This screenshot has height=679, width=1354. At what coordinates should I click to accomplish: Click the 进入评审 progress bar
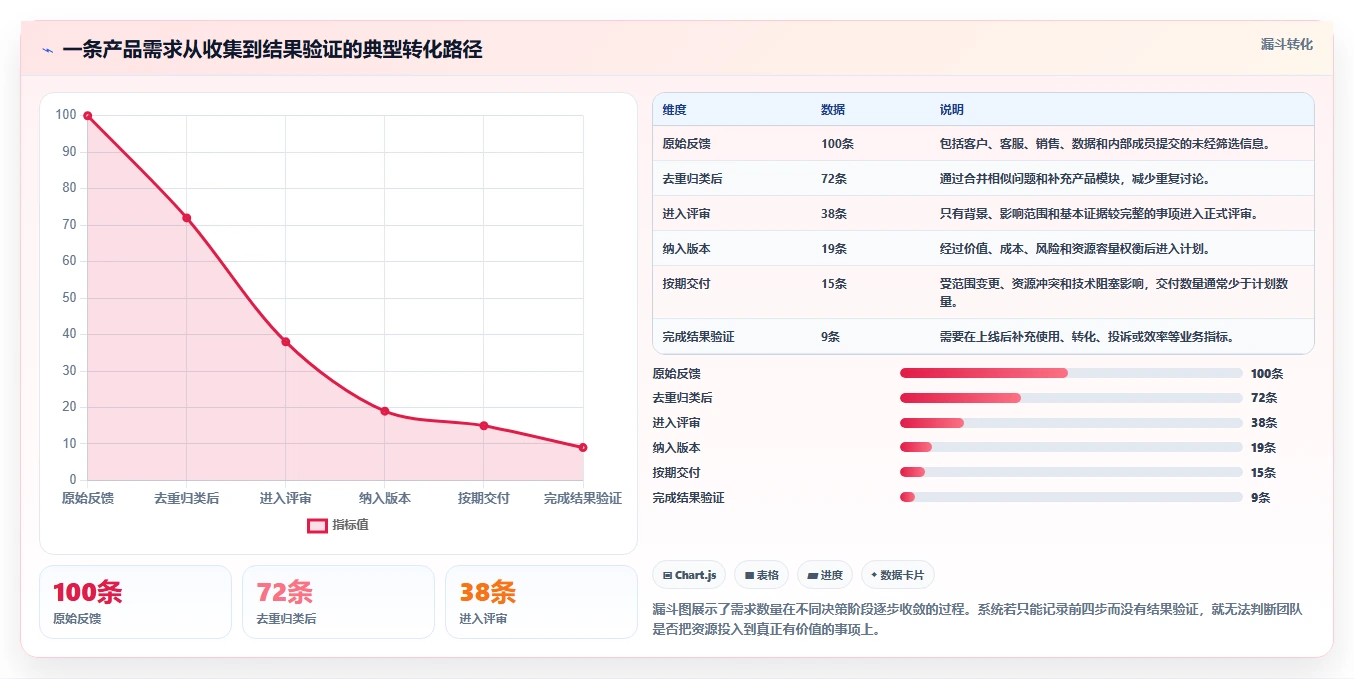coord(1071,423)
